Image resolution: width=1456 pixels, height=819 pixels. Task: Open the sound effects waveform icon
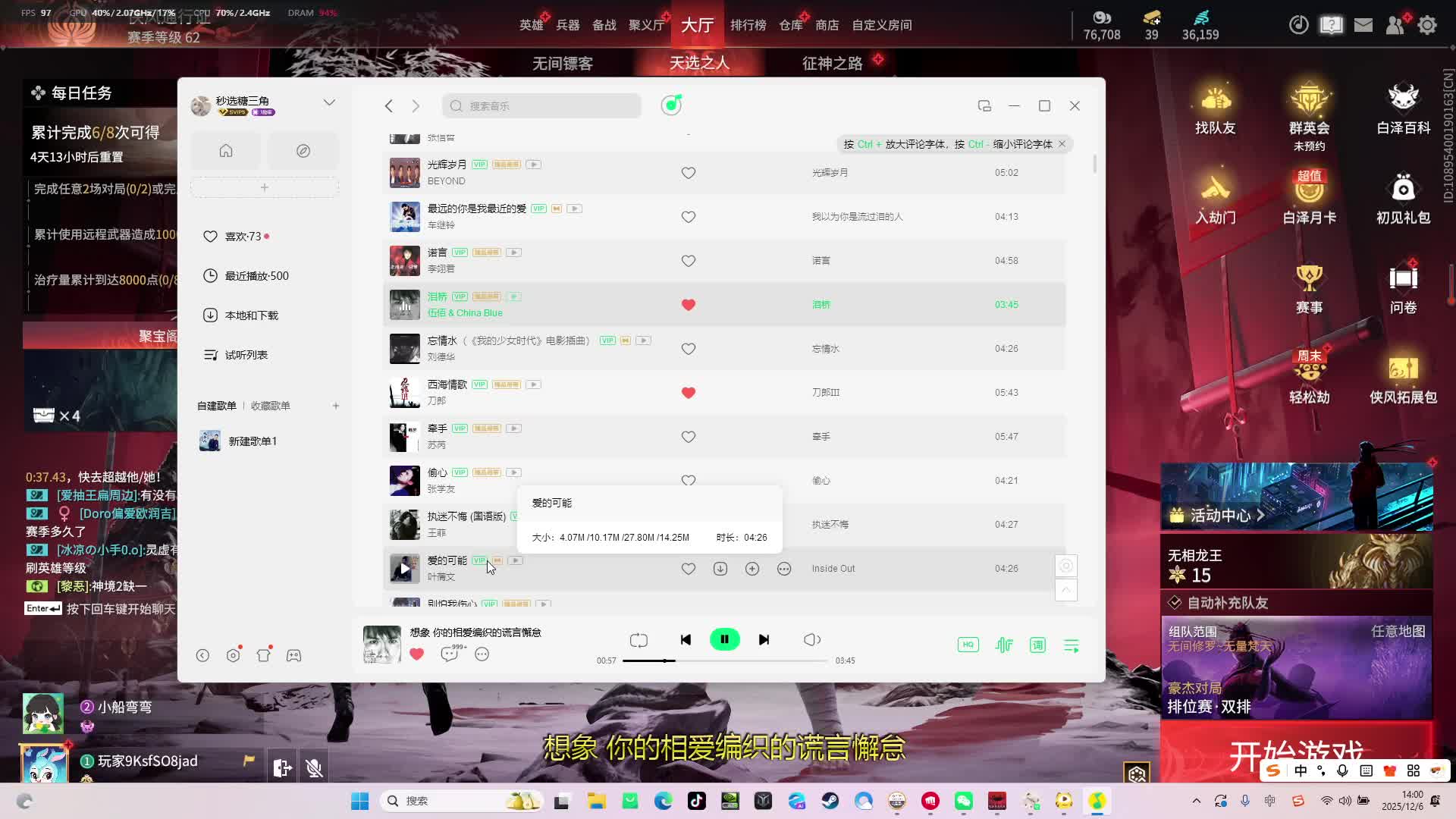pyautogui.click(x=1004, y=645)
